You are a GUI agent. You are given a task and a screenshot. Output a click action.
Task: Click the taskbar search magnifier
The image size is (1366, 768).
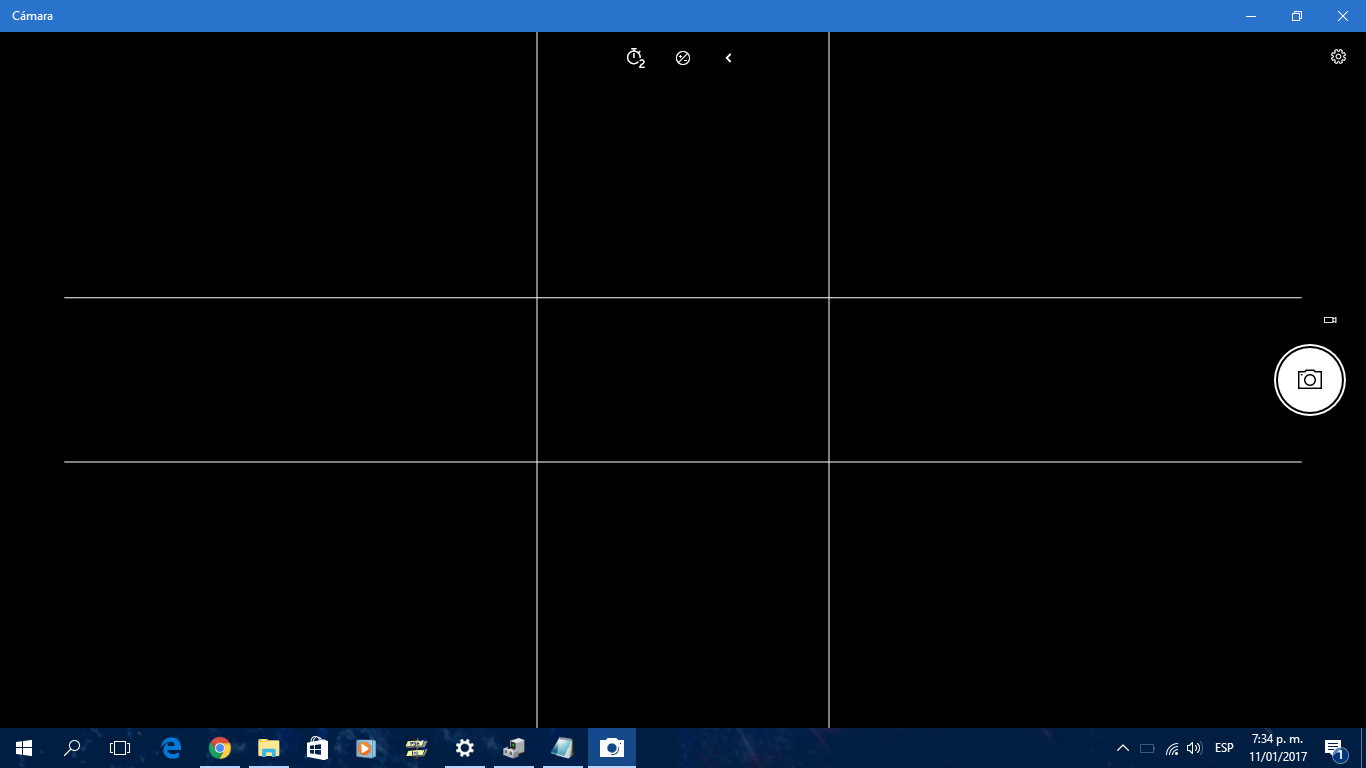click(x=72, y=748)
